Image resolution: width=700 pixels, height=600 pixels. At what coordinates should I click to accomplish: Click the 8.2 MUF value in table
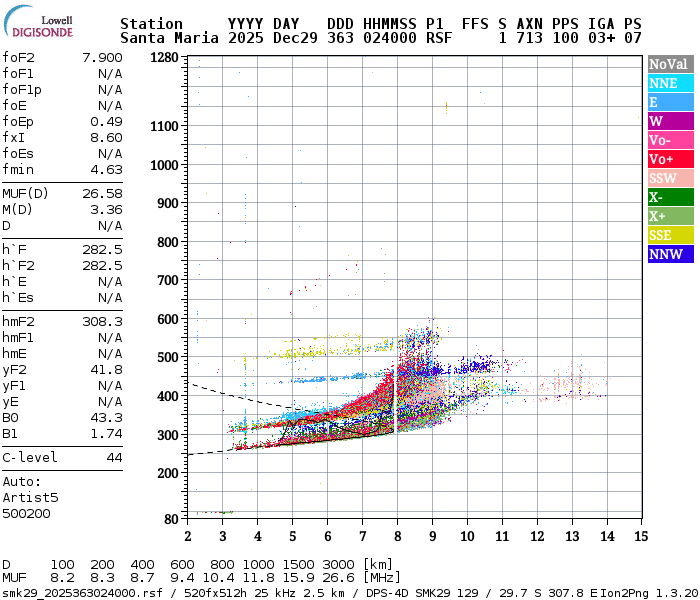[x=62, y=578]
